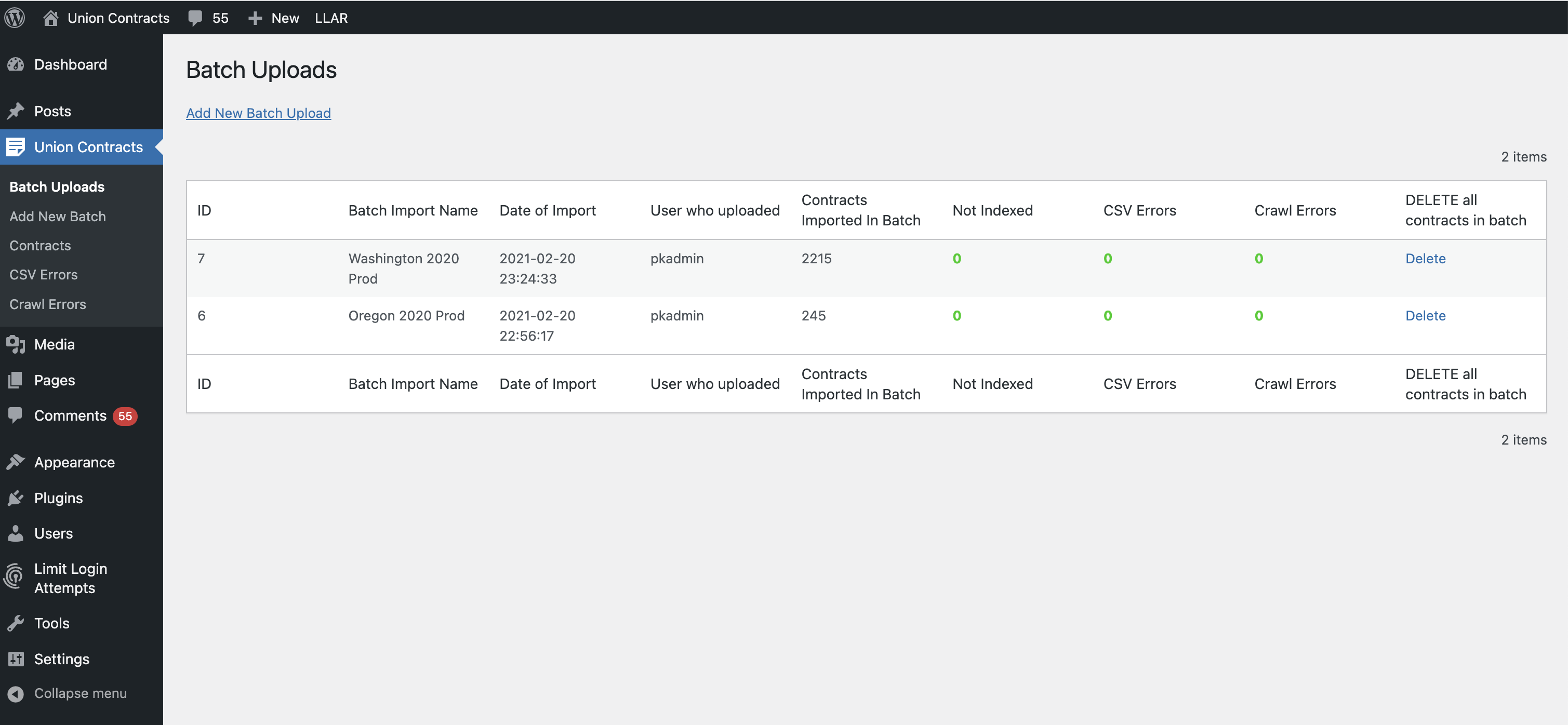
Task: Click the Union Contracts document icon
Action: click(x=16, y=146)
